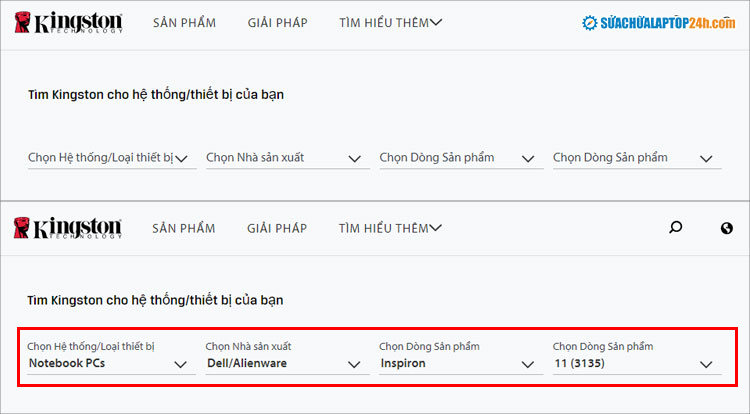Click the Kingston logo in the top header
This screenshot has width=750, height=414.
[x=68, y=22]
